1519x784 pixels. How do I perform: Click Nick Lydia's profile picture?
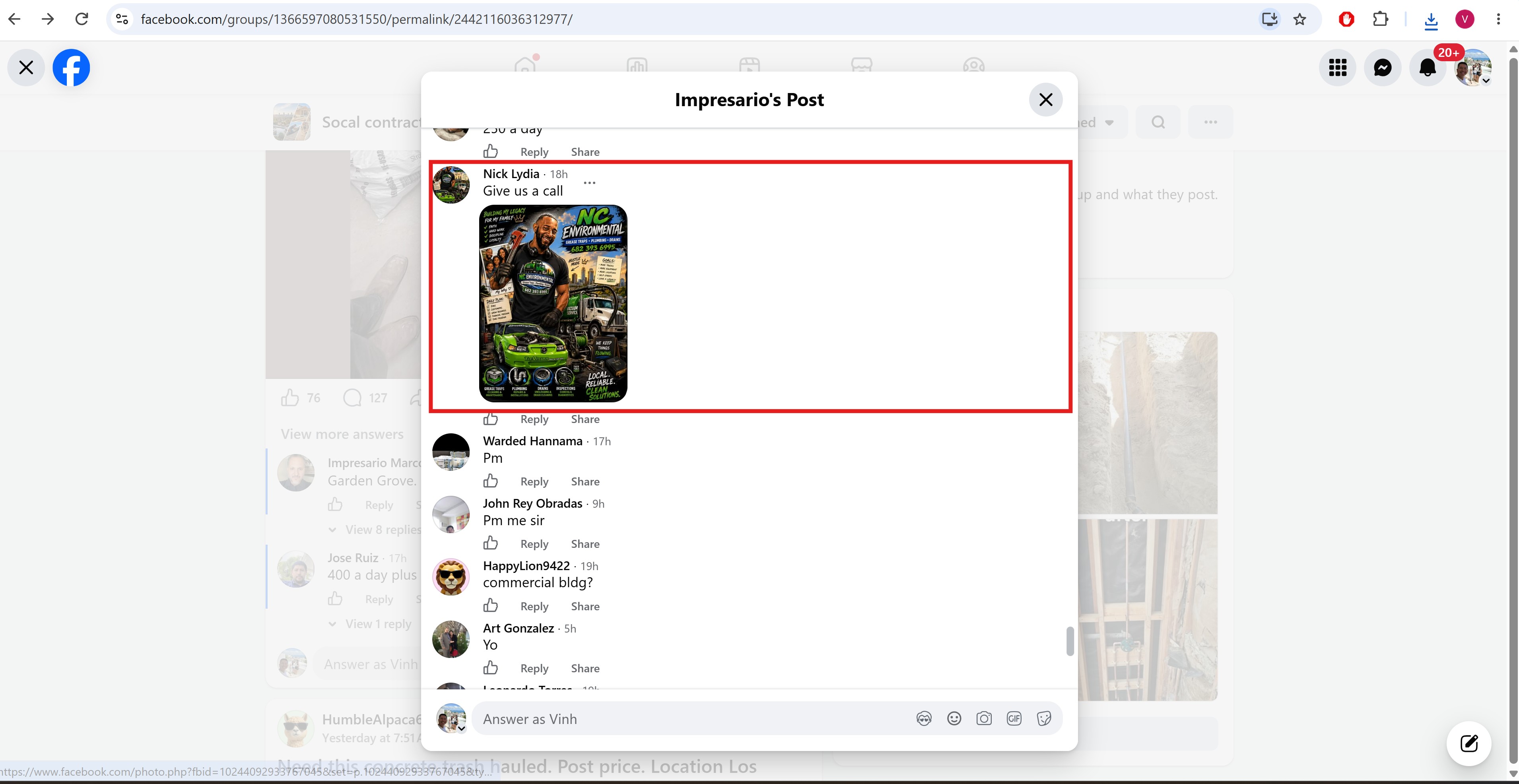451,184
